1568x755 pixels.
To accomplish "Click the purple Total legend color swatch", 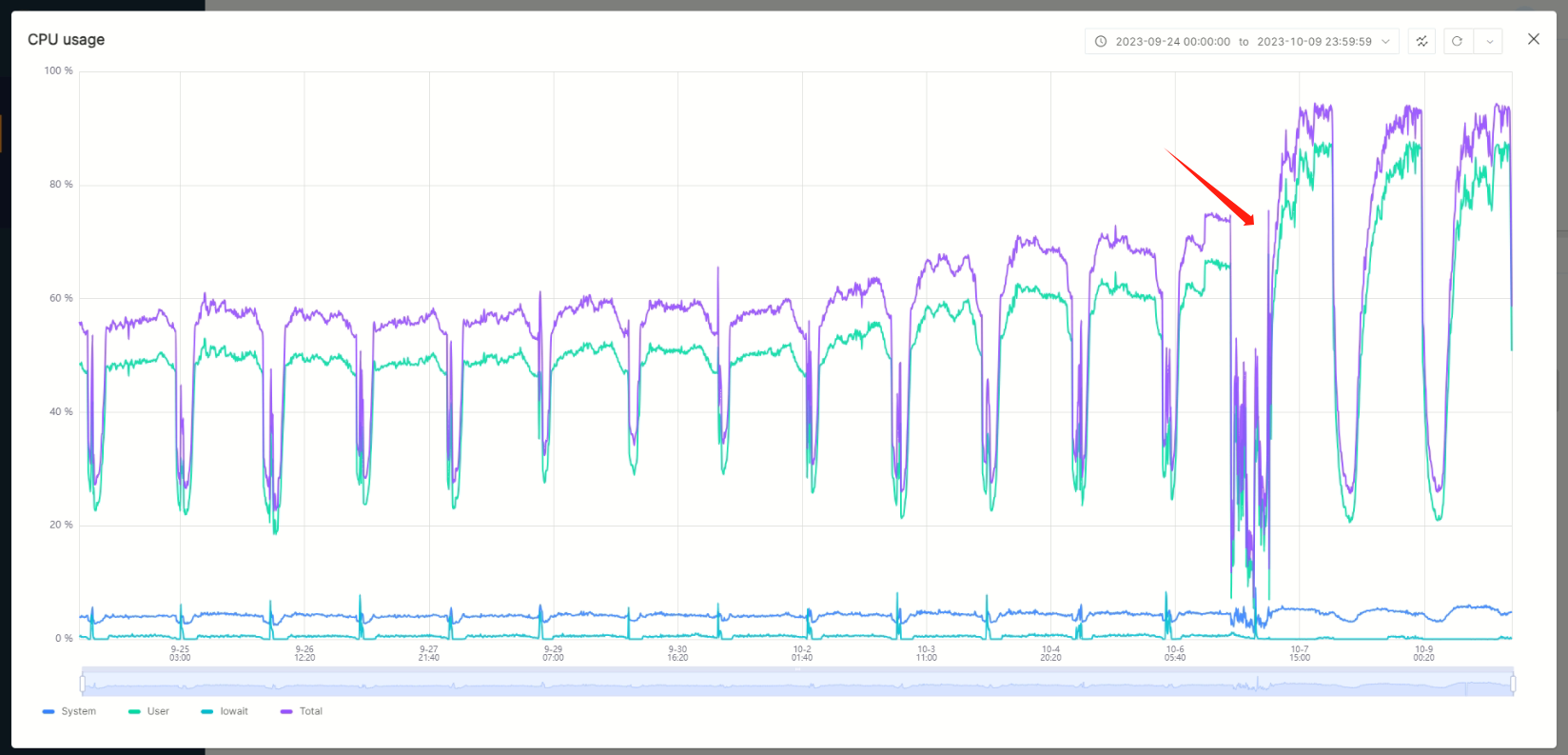I will click(x=286, y=712).
